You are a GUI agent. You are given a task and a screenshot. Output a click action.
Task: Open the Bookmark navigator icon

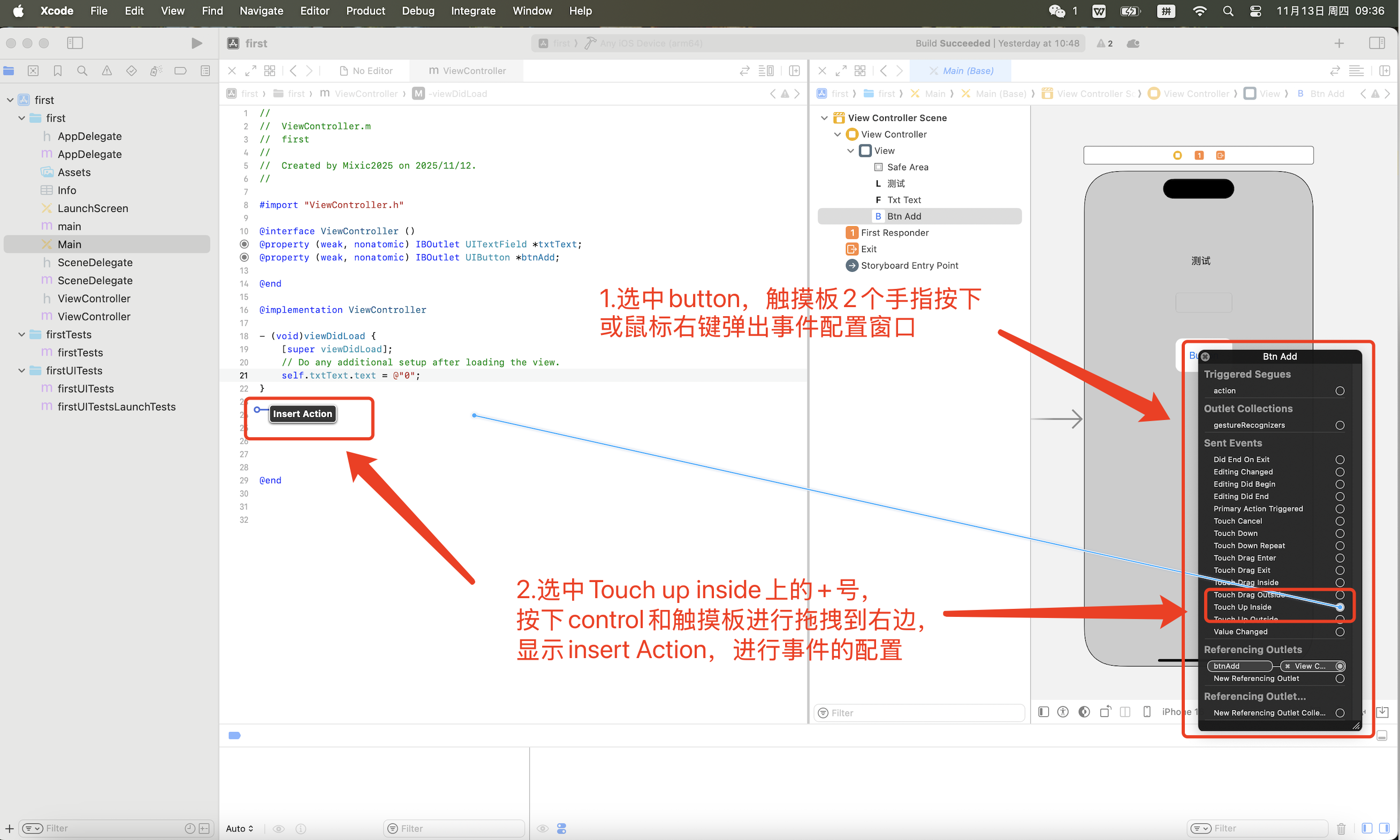pos(57,71)
